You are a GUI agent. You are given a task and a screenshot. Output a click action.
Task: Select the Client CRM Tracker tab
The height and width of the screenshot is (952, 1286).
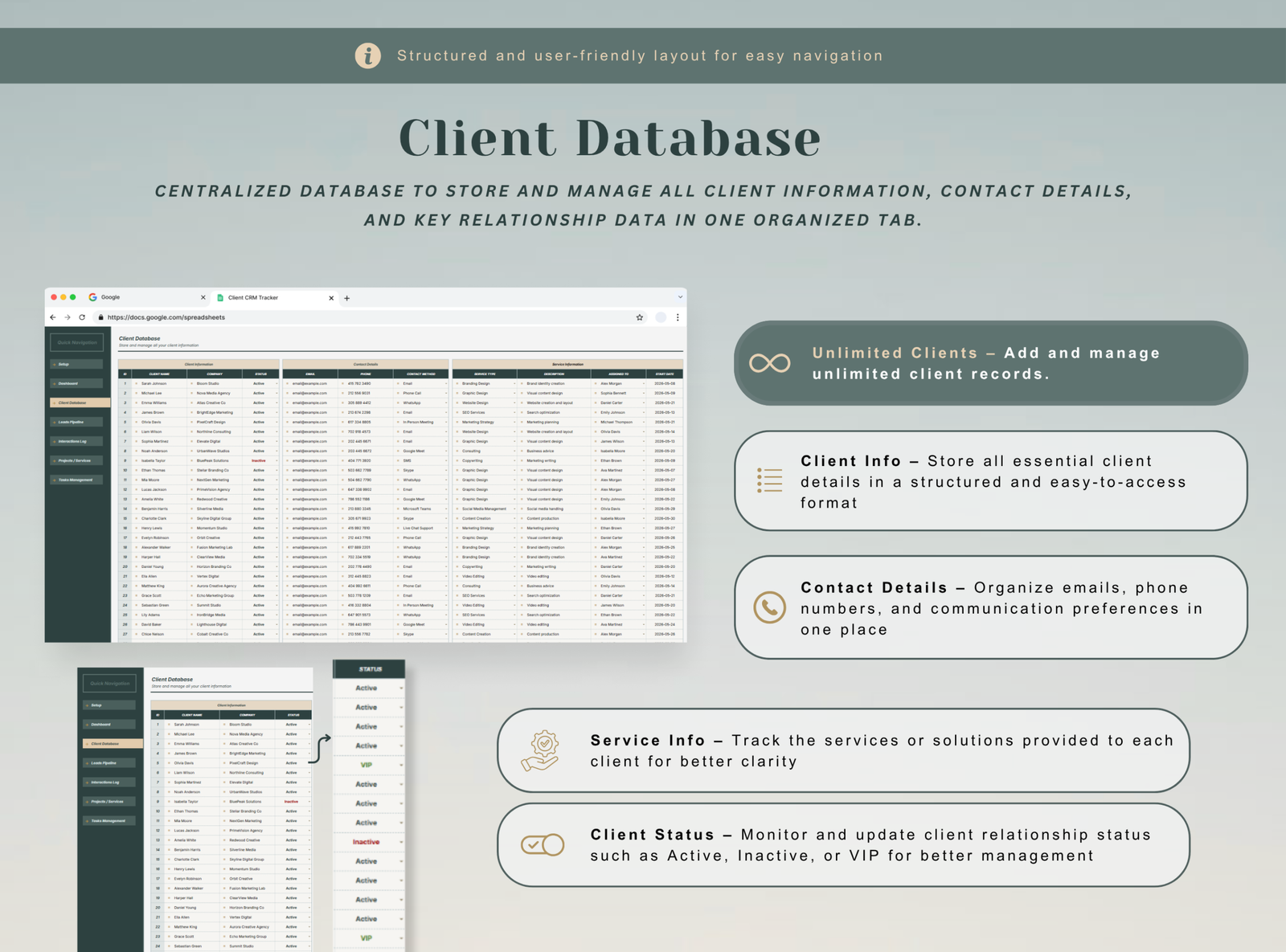pyautogui.click(x=276, y=298)
